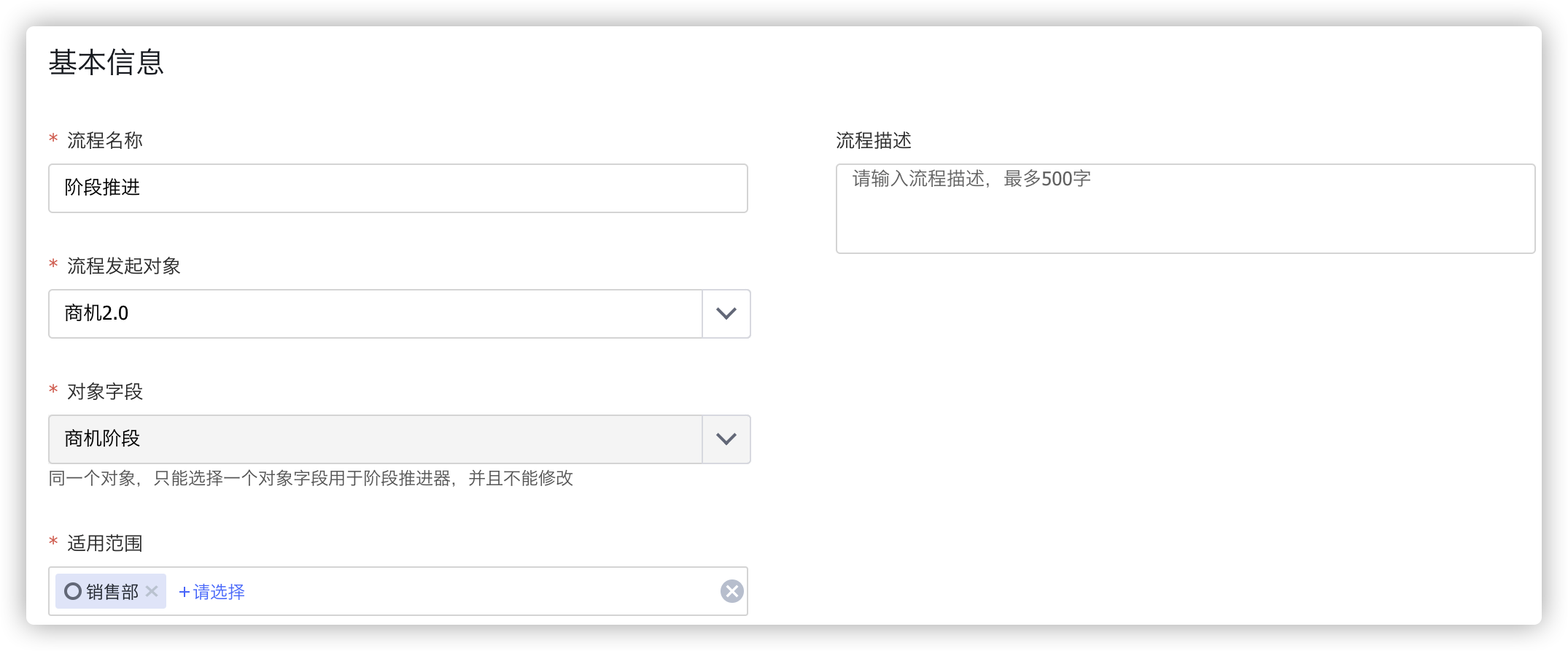Click empty space in 适用范围 selector box
The image size is (1568, 651).
click(481, 591)
